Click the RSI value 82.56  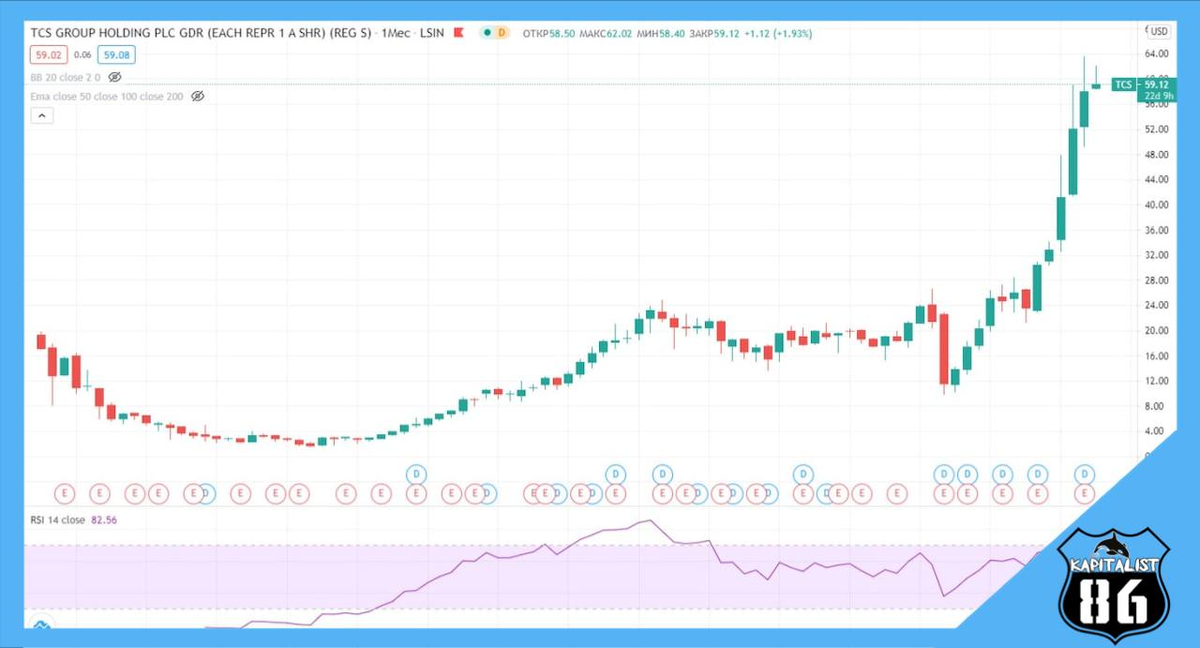coord(105,520)
